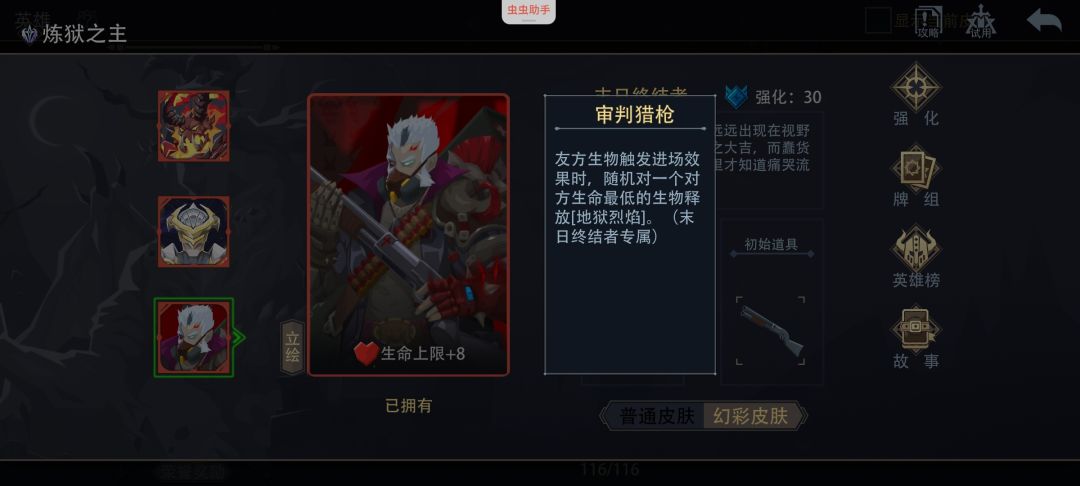1080x486 pixels.
Task: Open the 英雄榜 hero ranking icon
Action: tap(915, 256)
